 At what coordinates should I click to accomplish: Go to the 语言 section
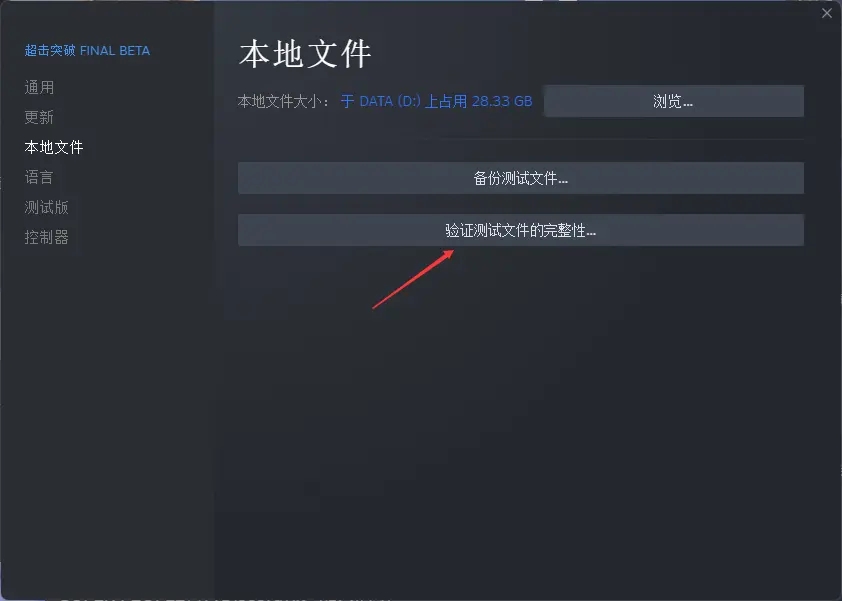(x=39, y=177)
